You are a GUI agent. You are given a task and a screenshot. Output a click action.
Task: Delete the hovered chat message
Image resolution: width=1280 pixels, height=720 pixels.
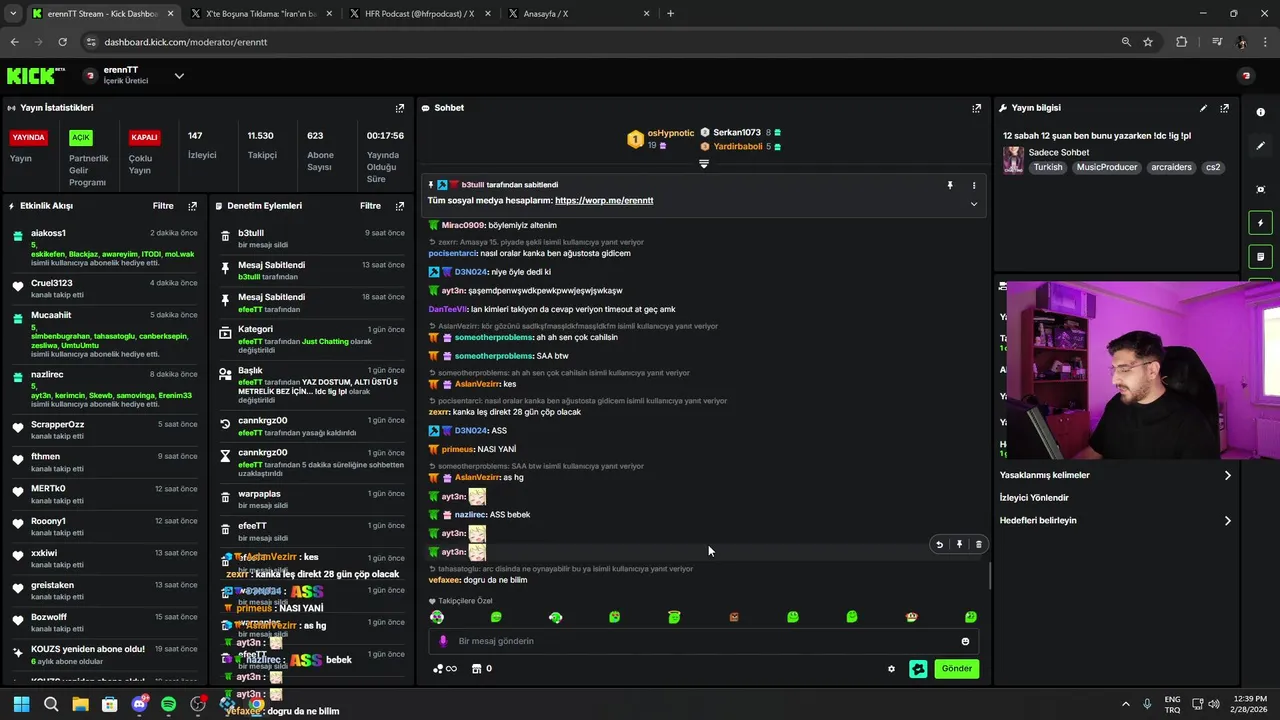click(978, 545)
